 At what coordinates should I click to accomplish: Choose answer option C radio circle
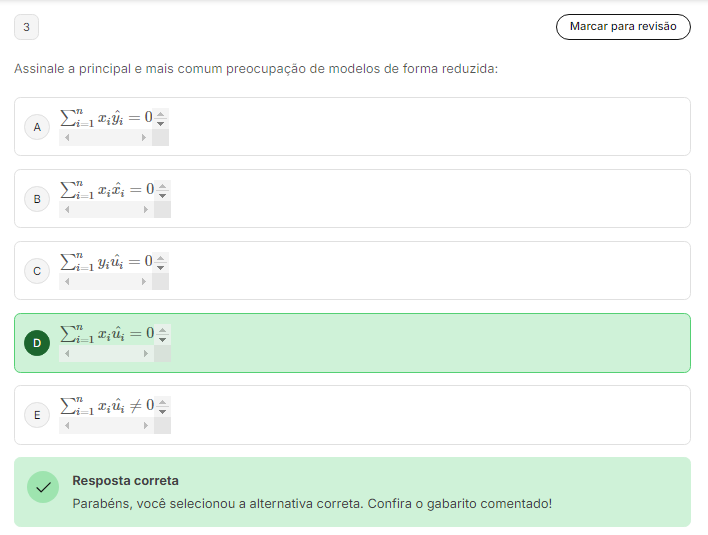(37, 271)
